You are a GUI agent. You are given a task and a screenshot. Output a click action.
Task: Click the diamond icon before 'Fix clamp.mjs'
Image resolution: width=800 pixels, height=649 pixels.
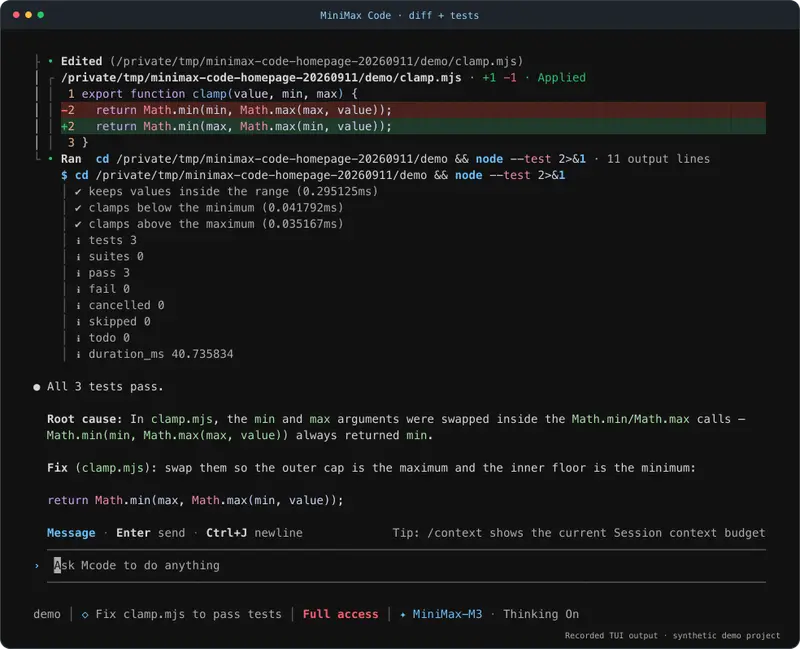(x=85, y=615)
